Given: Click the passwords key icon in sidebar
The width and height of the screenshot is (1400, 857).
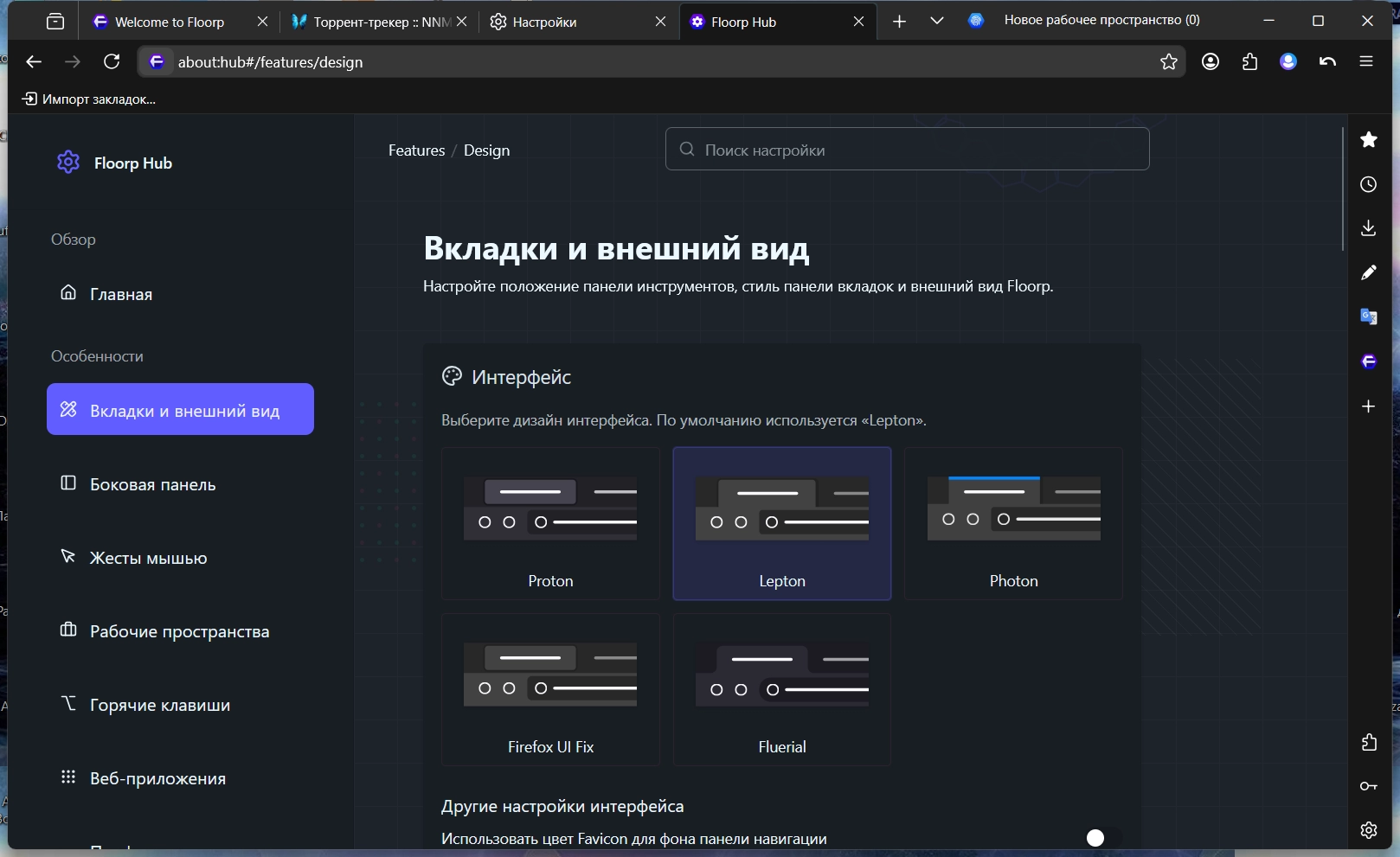Looking at the screenshot, I should [1368, 786].
